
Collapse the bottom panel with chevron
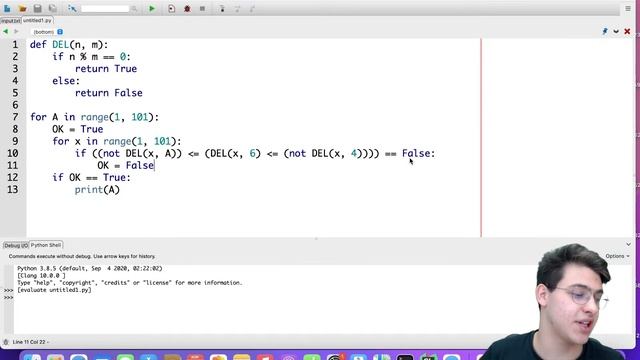tap(628, 244)
